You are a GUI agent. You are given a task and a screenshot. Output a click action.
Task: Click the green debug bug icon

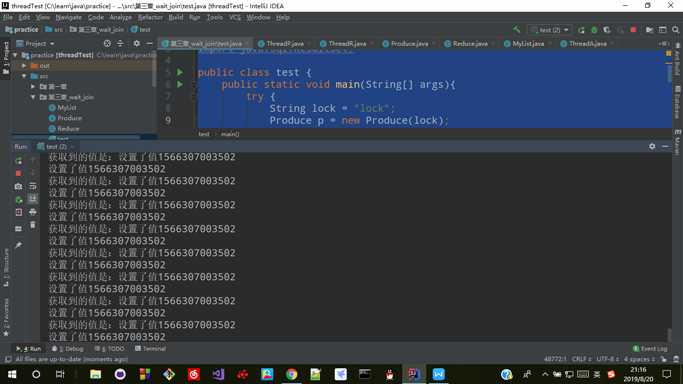594,30
